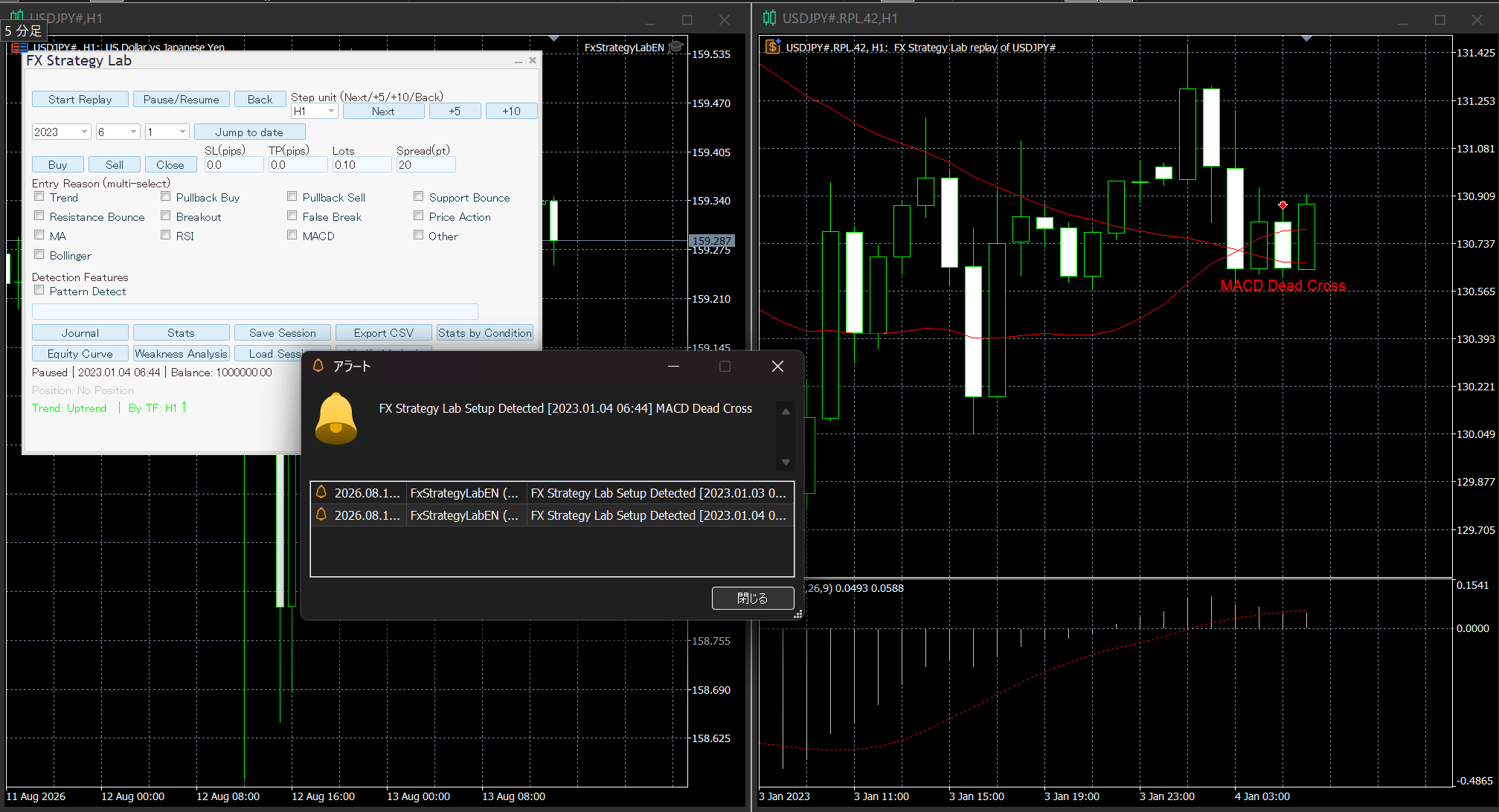This screenshot has width=1499, height=812.
Task: Click the USDJPY#.RPL42,H1 window chart icon
Action: pos(770,18)
